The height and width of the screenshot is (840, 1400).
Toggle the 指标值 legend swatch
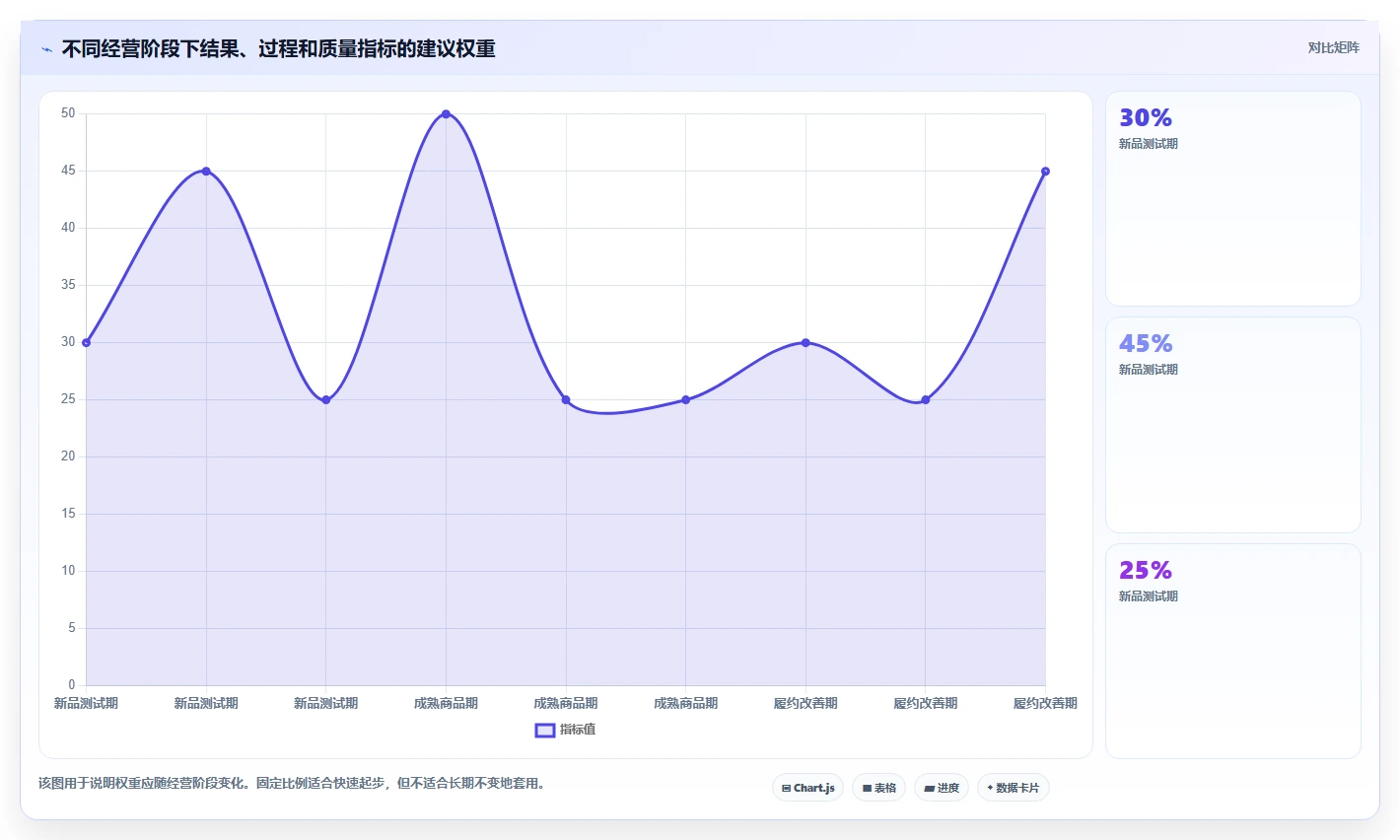545,731
